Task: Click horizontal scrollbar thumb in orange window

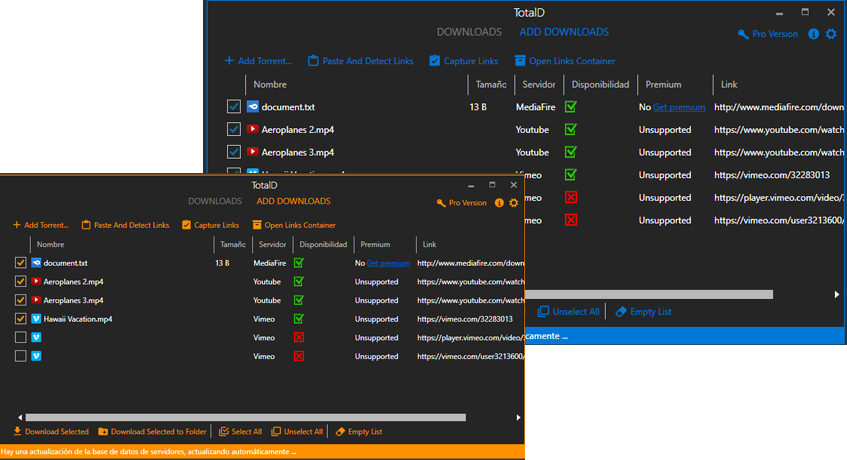Action: click(x=246, y=417)
